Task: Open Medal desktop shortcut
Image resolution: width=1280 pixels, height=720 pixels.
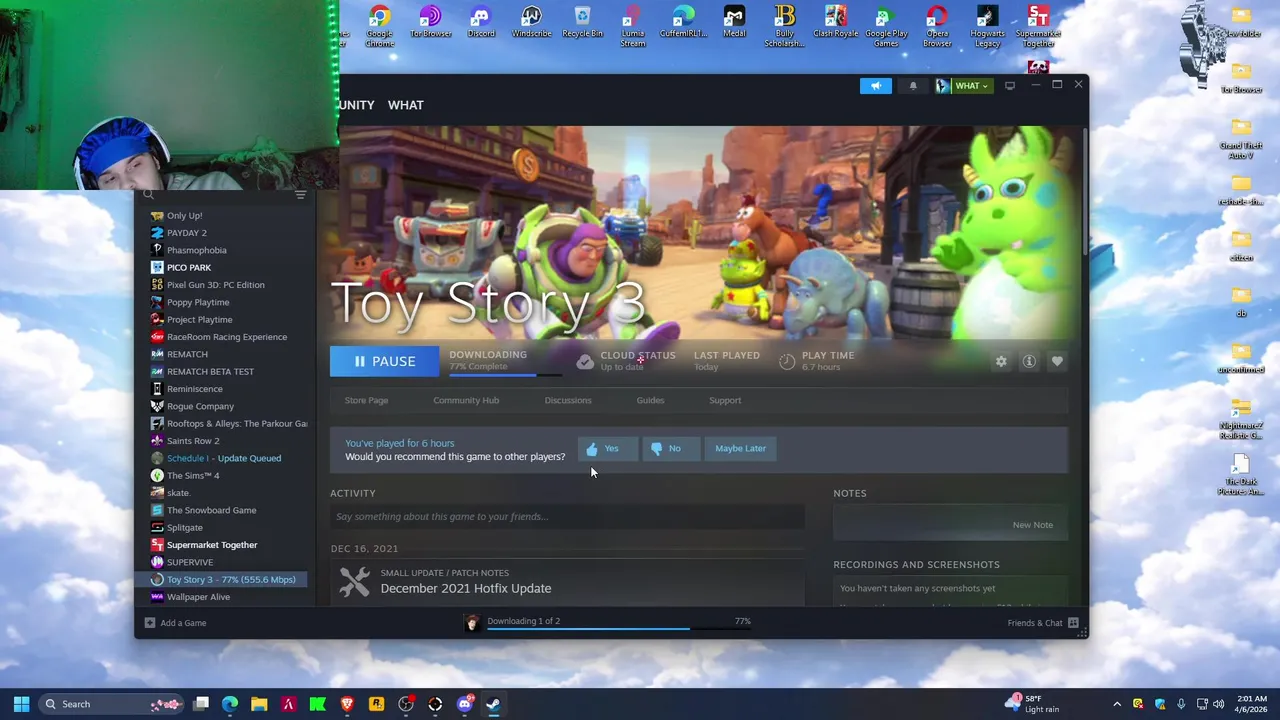Action: click(734, 22)
